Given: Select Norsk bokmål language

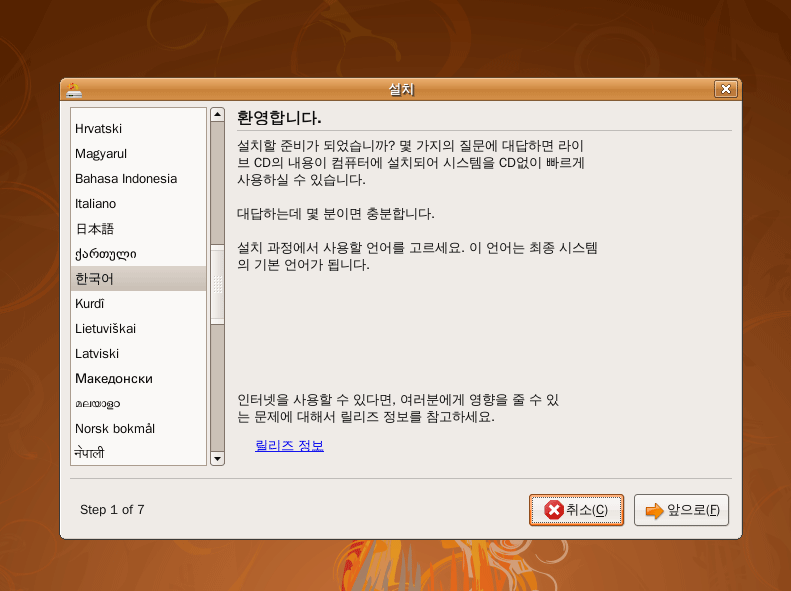Looking at the screenshot, I should pos(138,428).
